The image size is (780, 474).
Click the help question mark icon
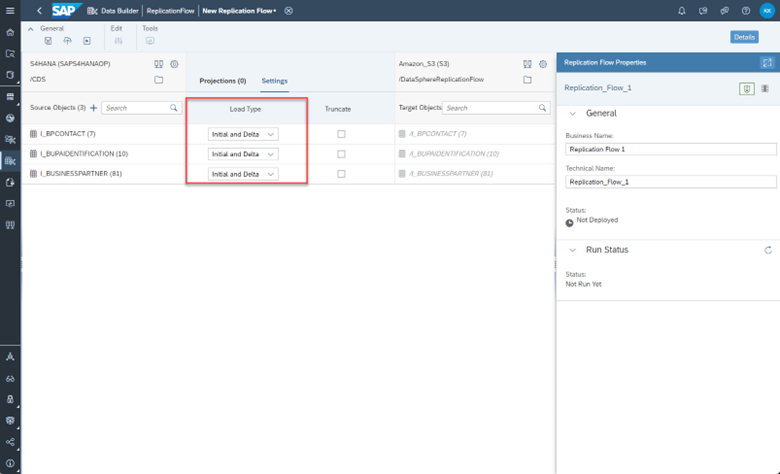[x=745, y=10]
